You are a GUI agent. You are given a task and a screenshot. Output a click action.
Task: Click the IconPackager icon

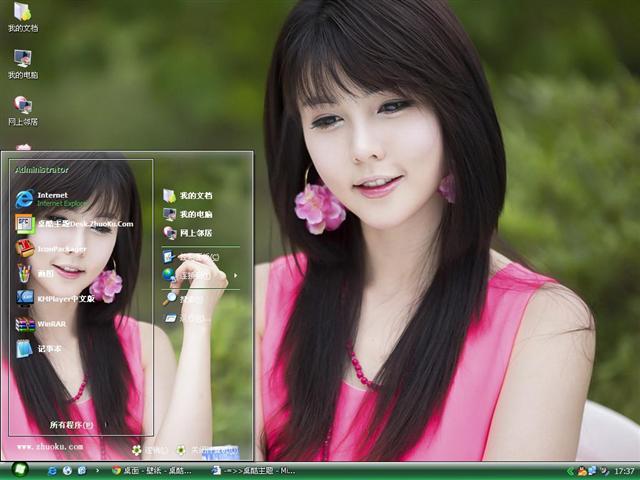tap(24, 249)
